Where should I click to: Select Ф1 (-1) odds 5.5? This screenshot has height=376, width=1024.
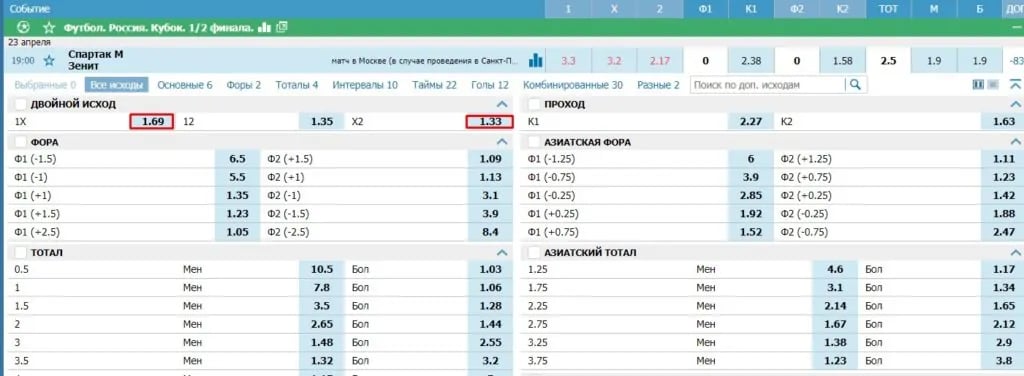click(238, 177)
